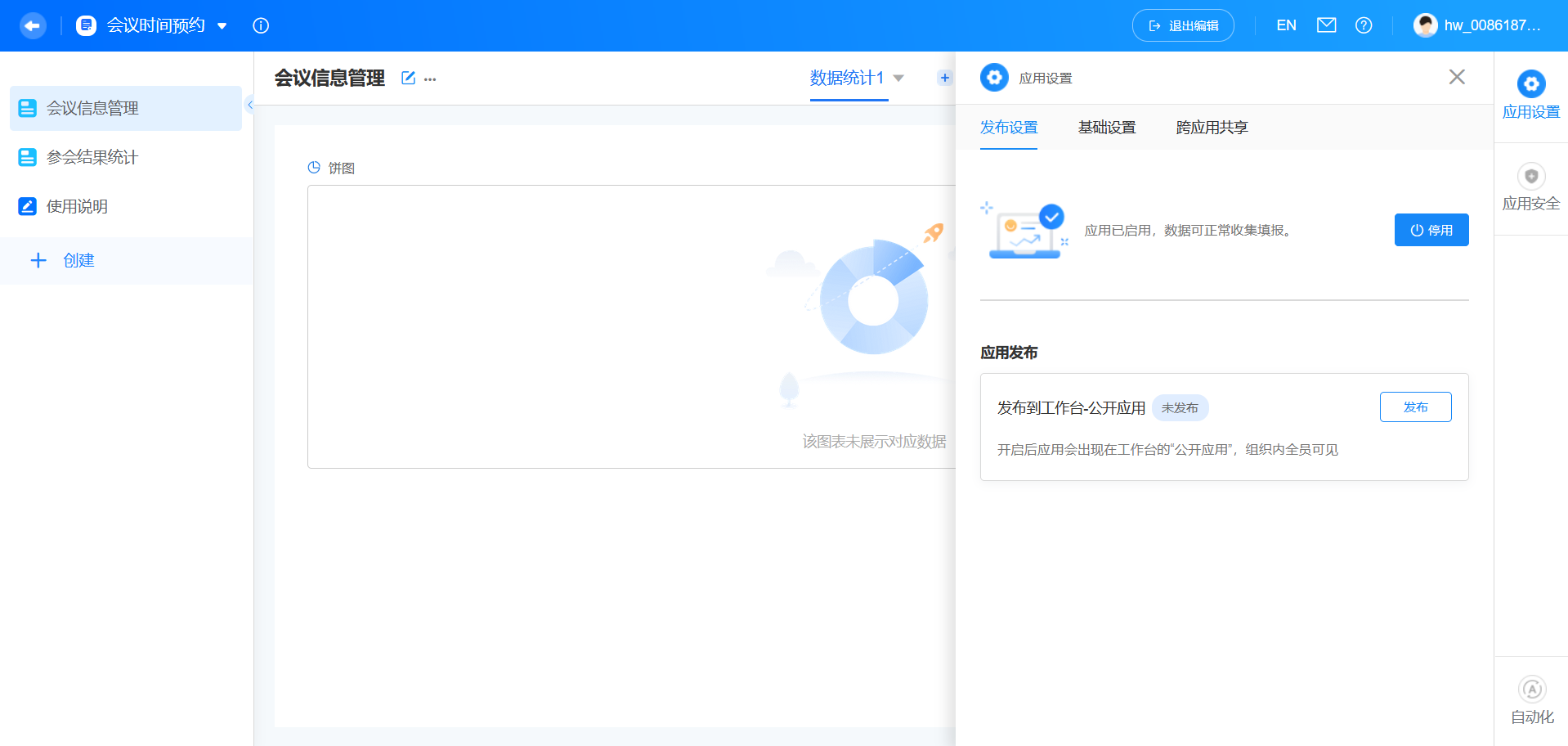Open the mail envelope icon
Screen dimensions: 1568x746
(x=1325, y=25)
